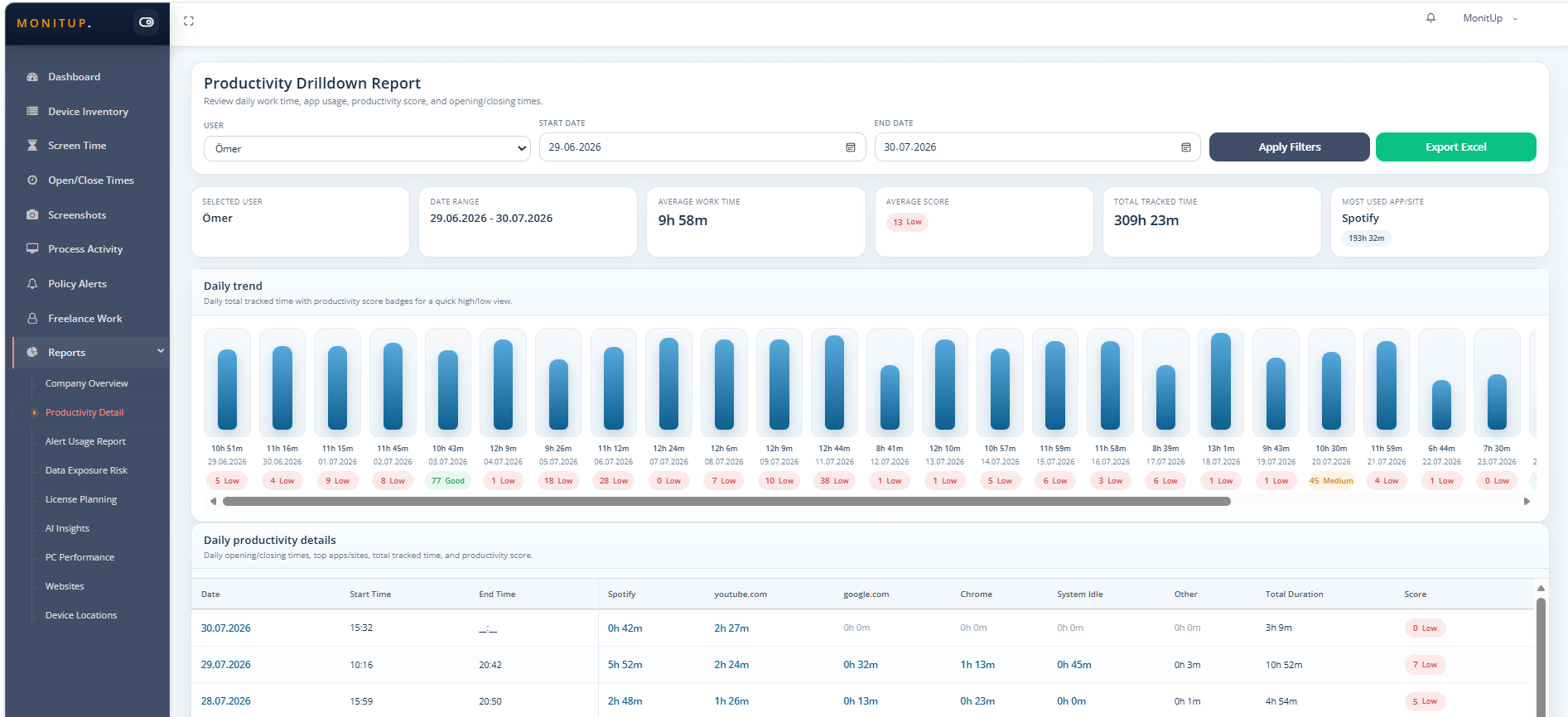Open Data Exposure Risk report
Viewport: 1568px width, 717px height.
(86, 470)
